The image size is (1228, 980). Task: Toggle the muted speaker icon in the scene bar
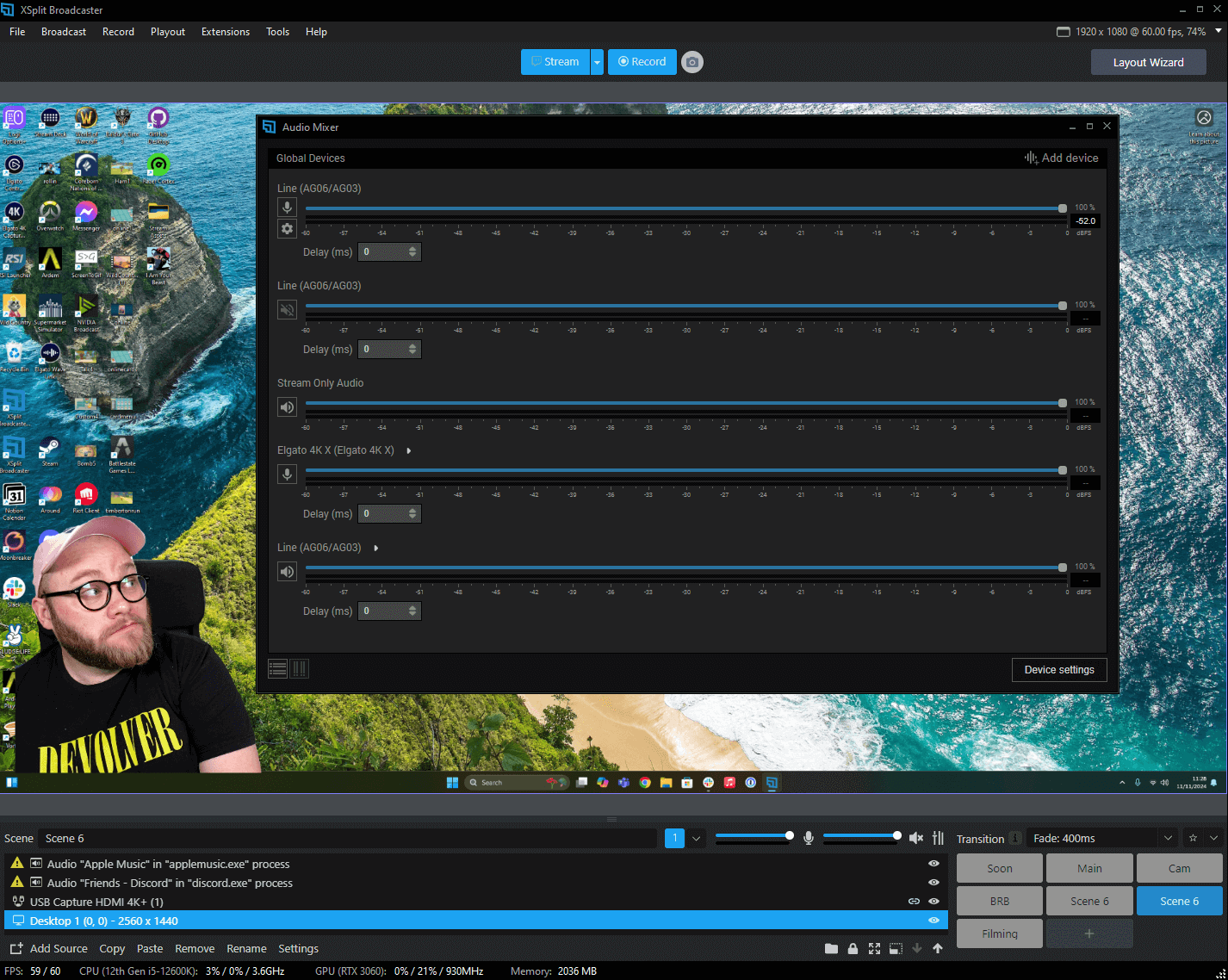(916, 838)
